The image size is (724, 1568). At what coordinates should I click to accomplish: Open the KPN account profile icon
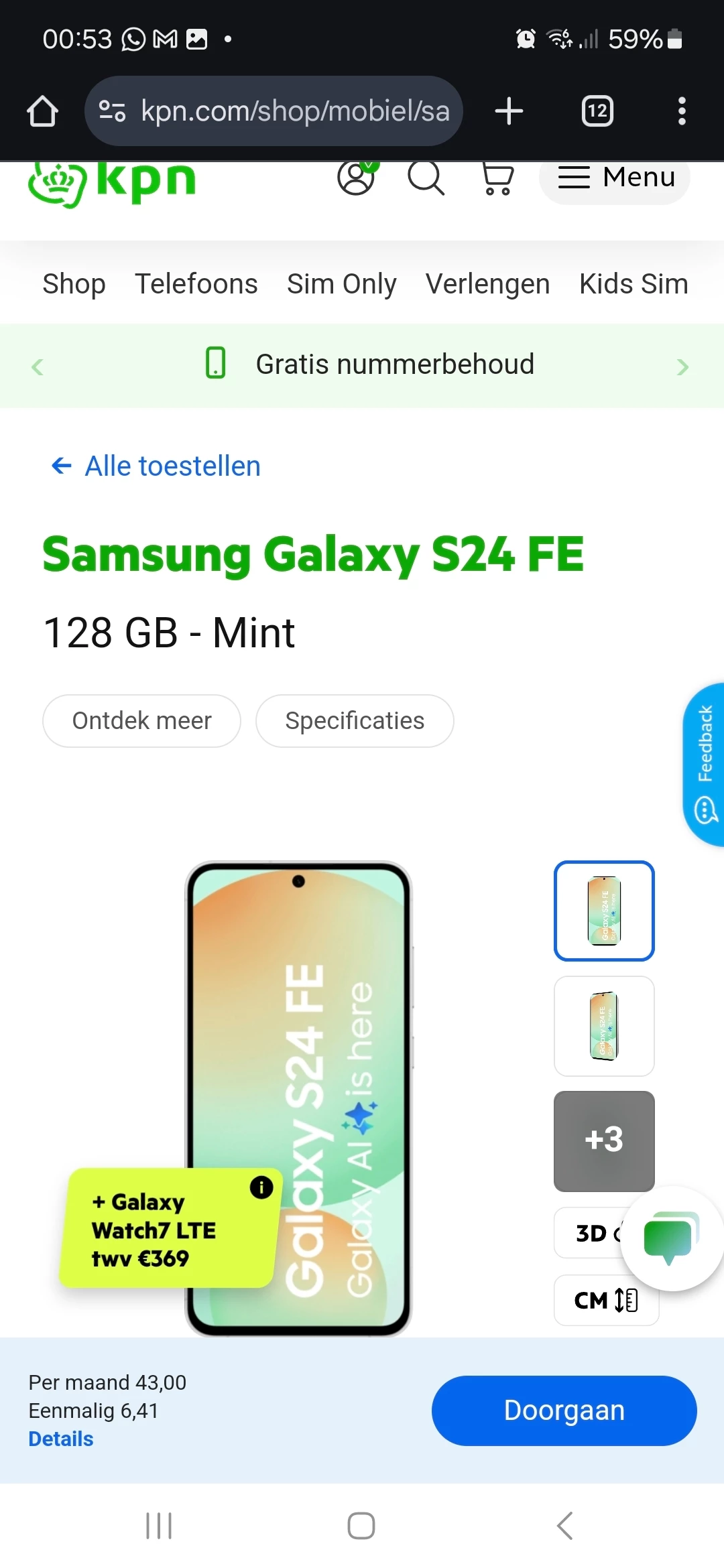coord(357,178)
